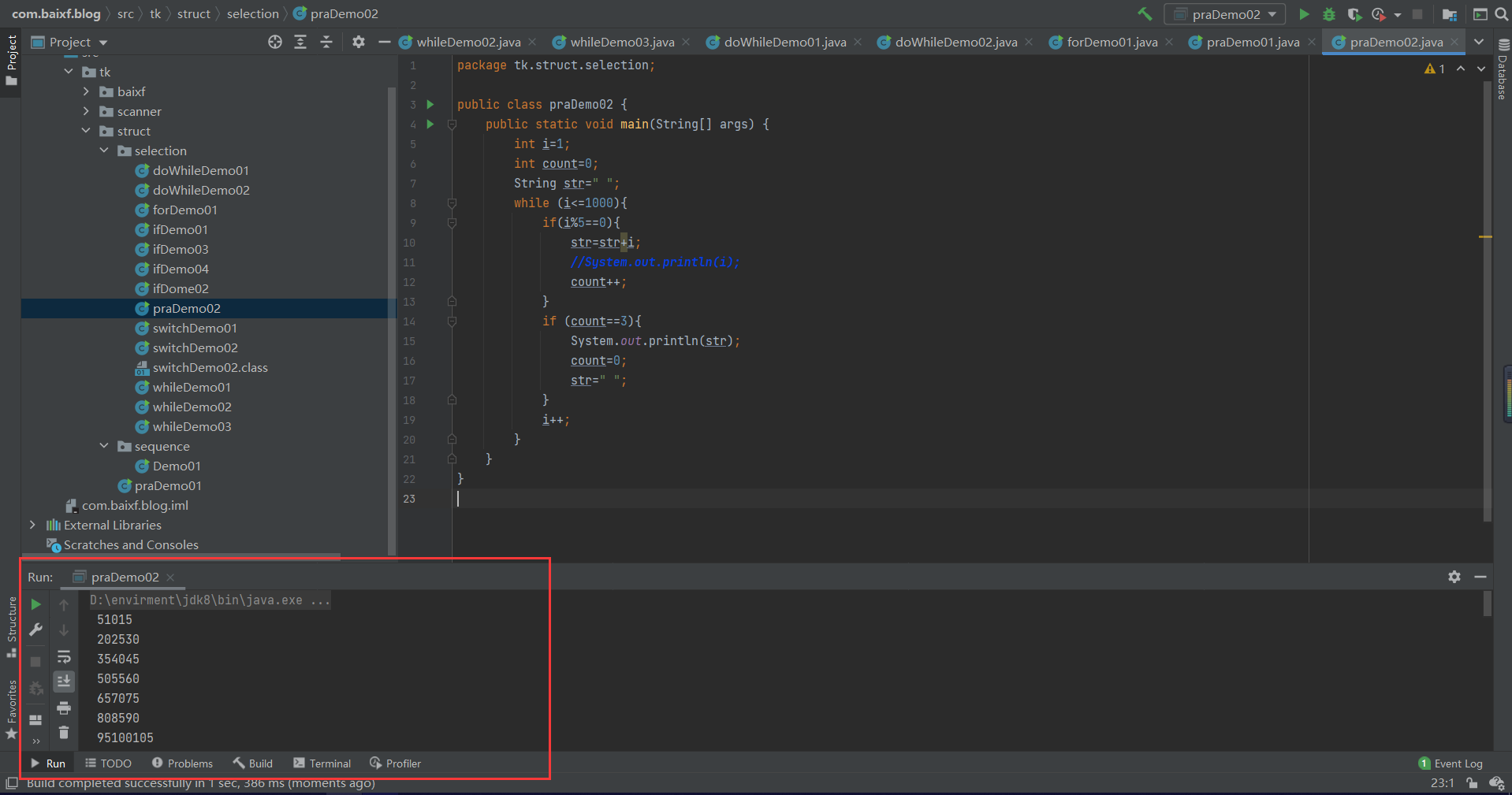
Task: Collapse the sequence folder
Action: 104,446
